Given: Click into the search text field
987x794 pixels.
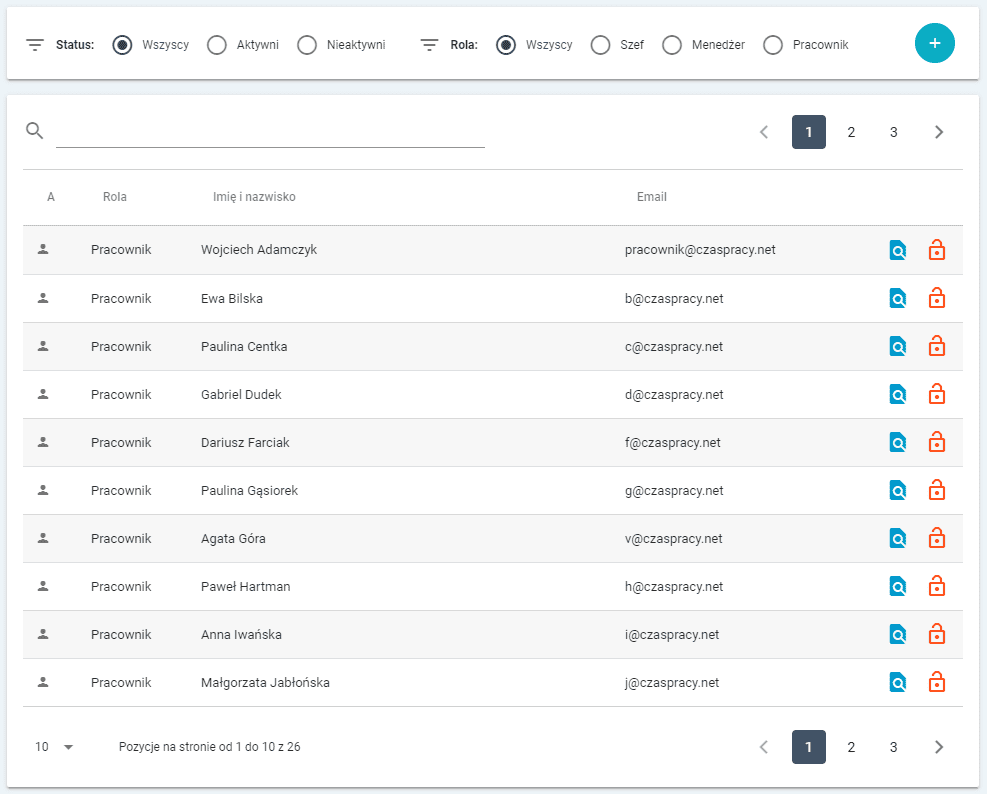Looking at the screenshot, I should point(270,132).
